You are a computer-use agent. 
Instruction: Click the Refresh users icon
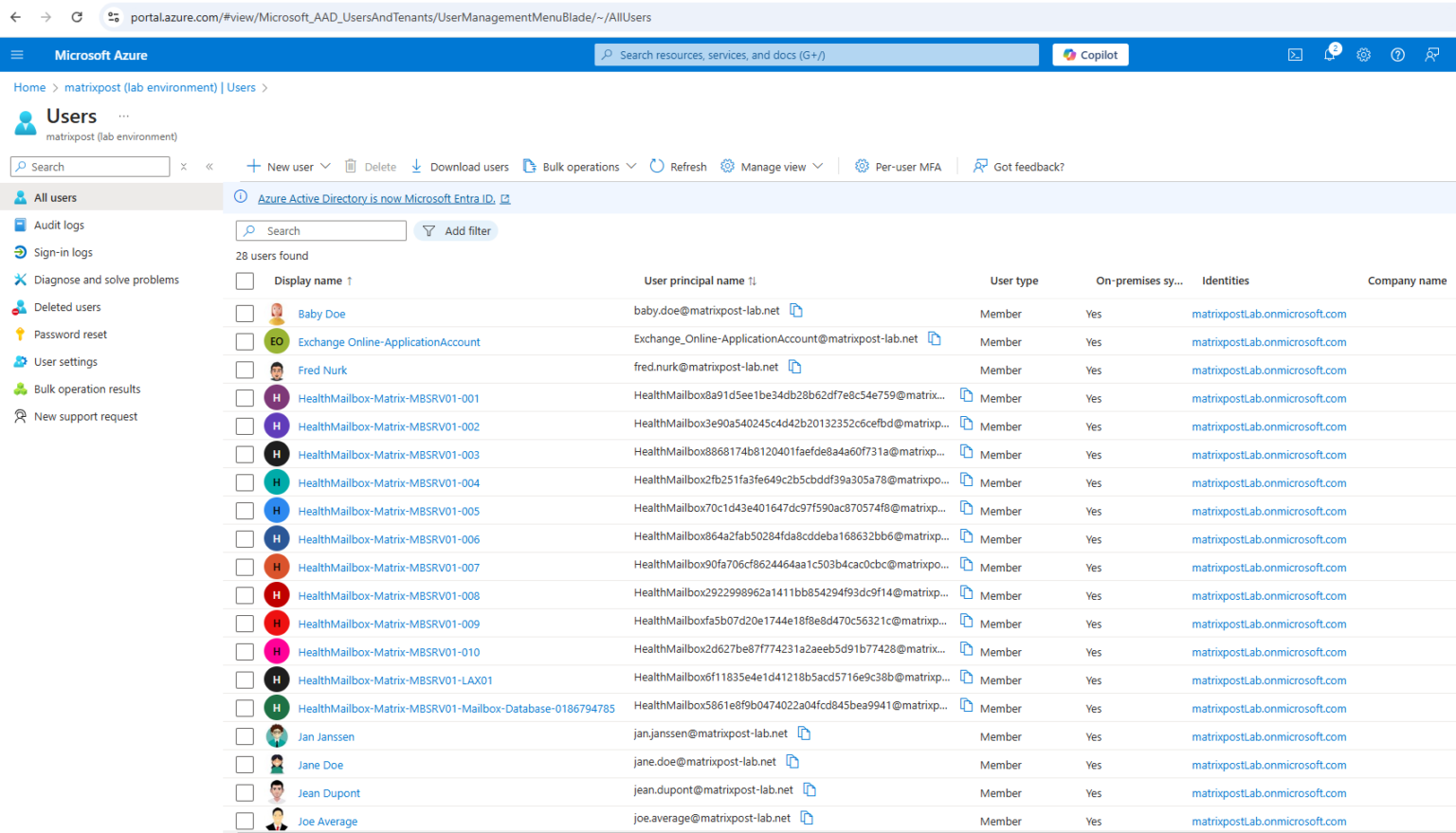657,166
